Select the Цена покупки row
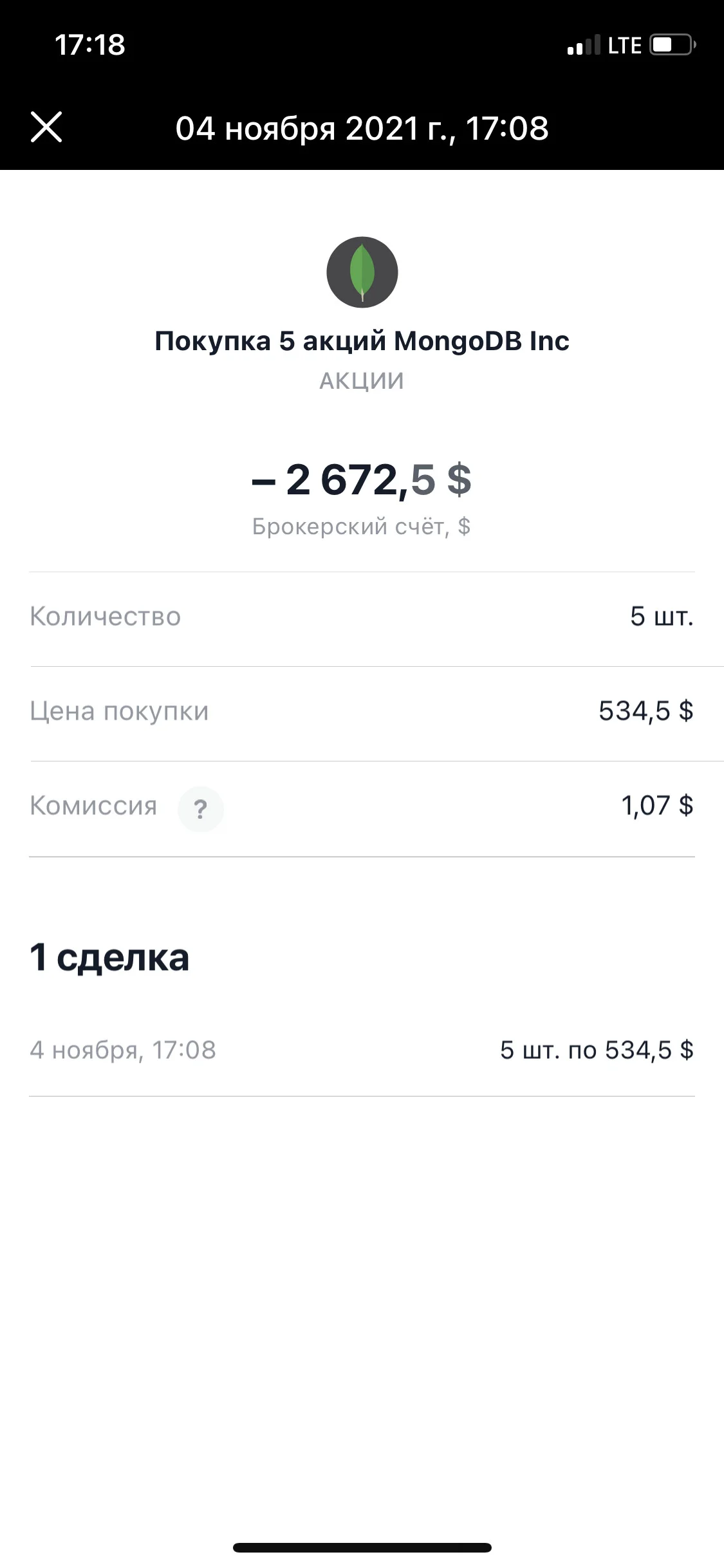This screenshot has width=724, height=1568. [x=362, y=713]
